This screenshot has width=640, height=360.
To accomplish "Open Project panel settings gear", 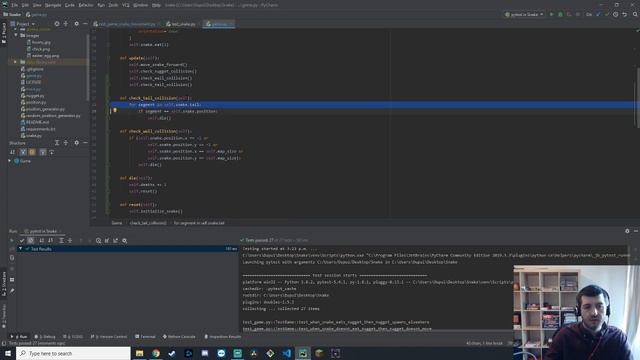I will pyautogui.click(x=76, y=24).
